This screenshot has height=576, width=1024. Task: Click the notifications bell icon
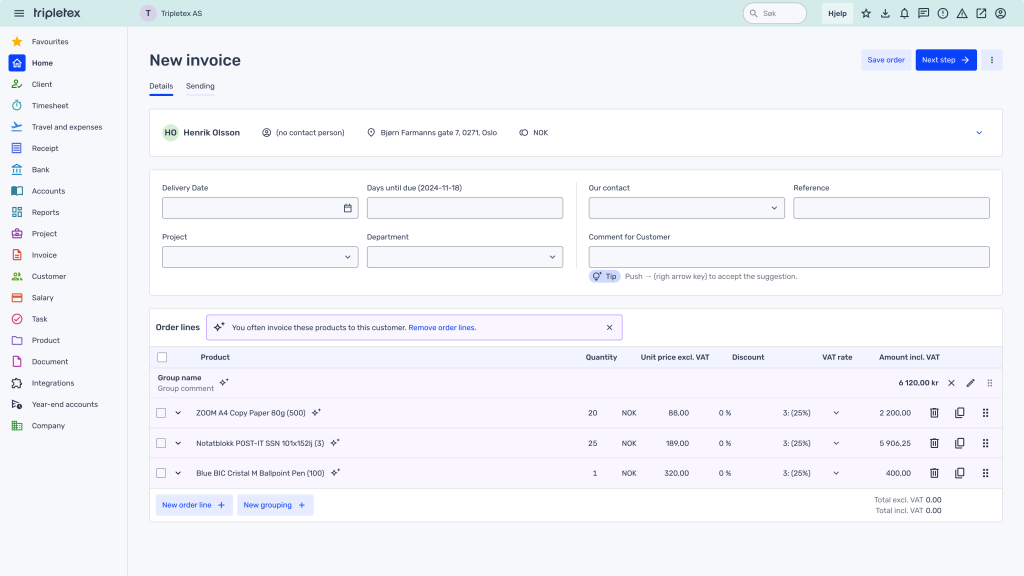(904, 14)
